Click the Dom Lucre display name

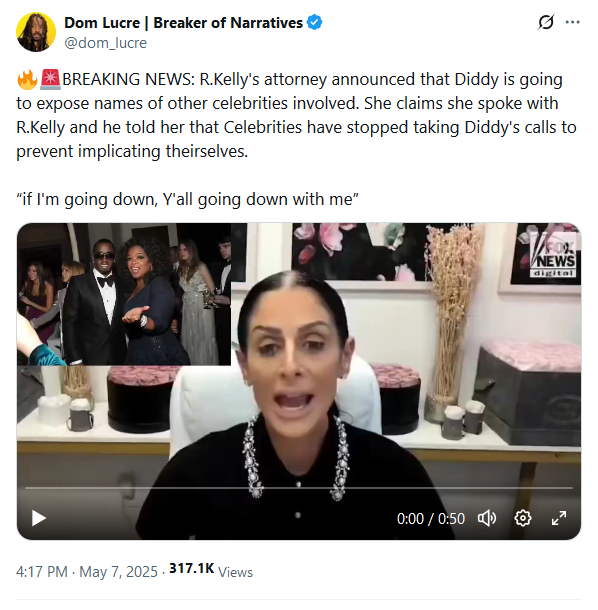click(x=183, y=23)
